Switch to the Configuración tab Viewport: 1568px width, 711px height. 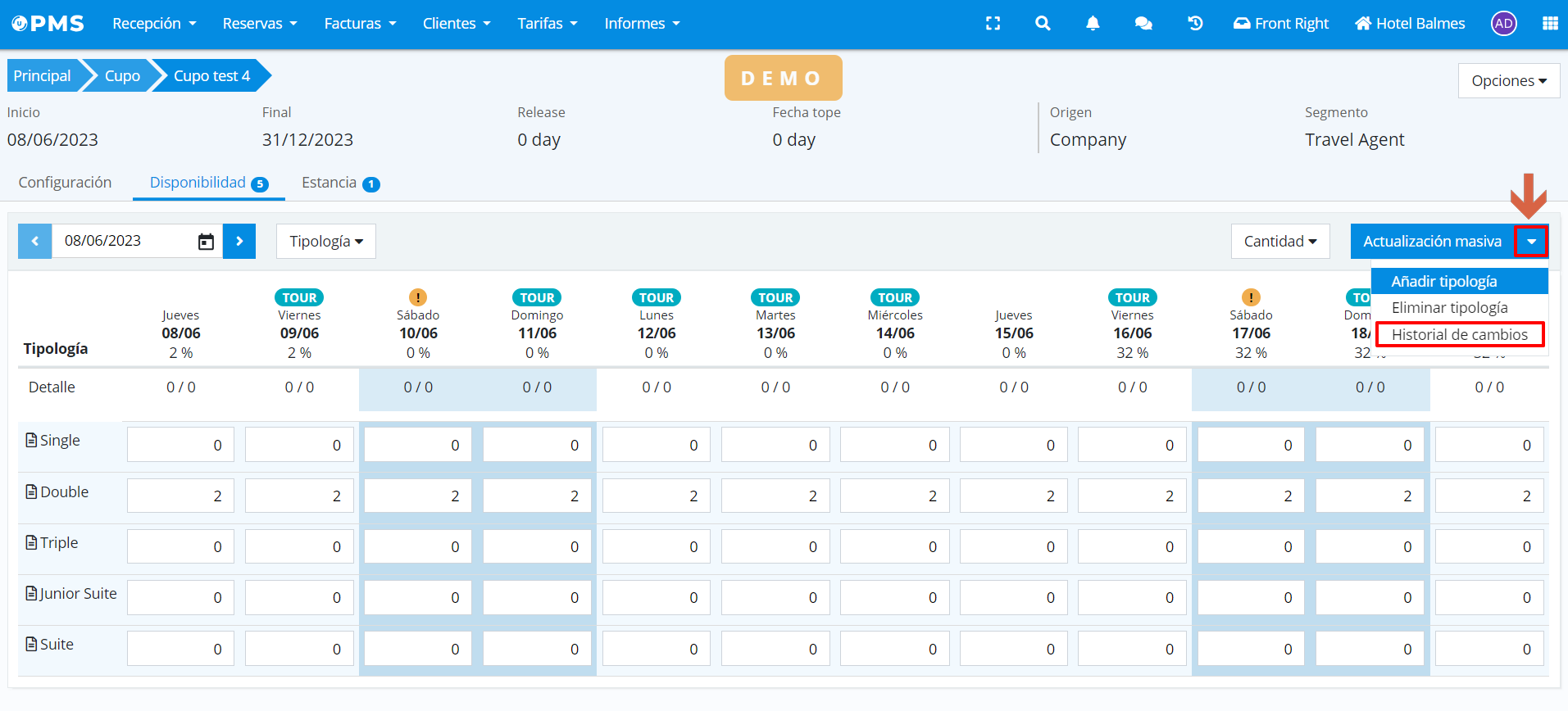tap(65, 183)
